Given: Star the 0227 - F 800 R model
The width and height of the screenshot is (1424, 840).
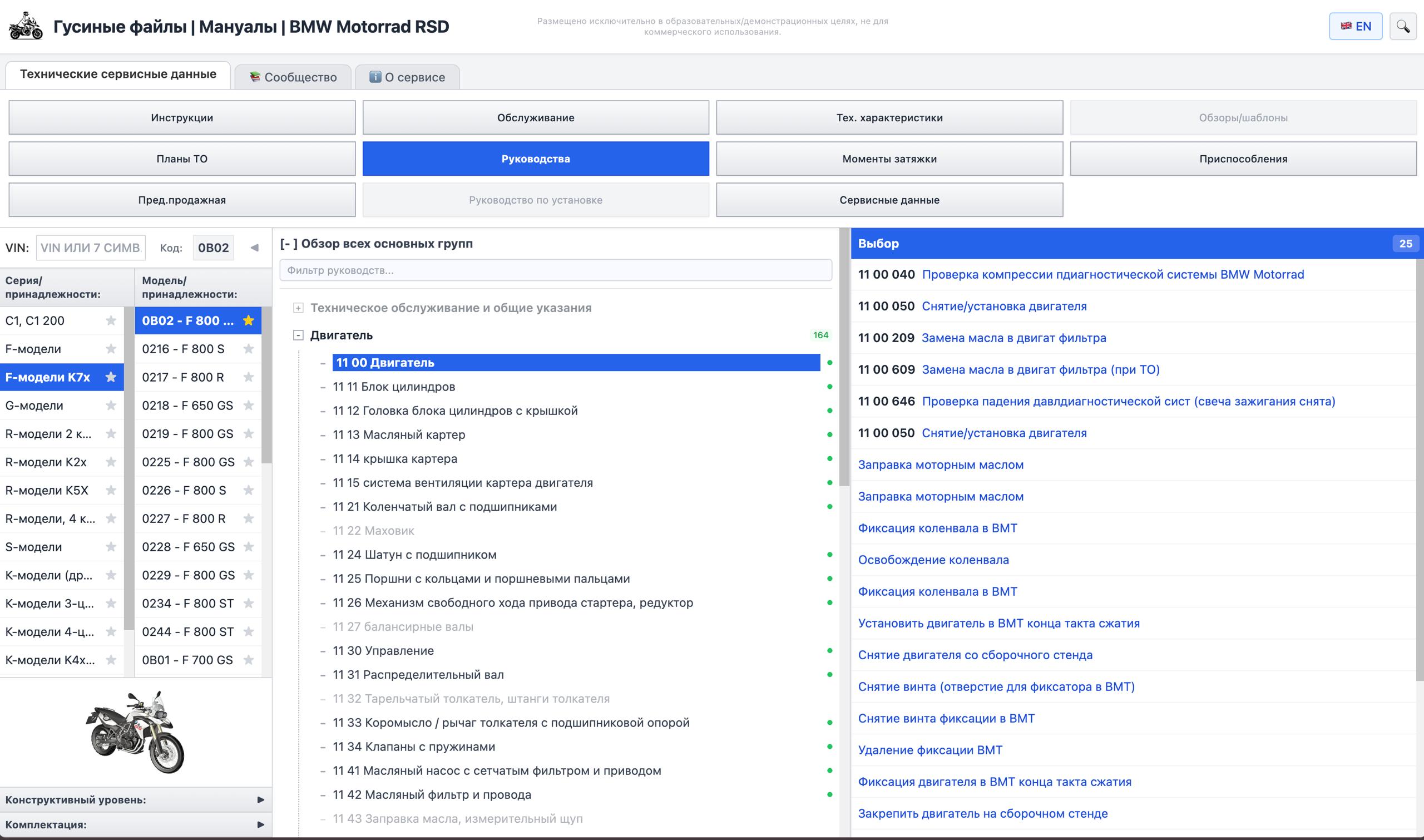Looking at the screenshot, I should [x=249, y=518].
